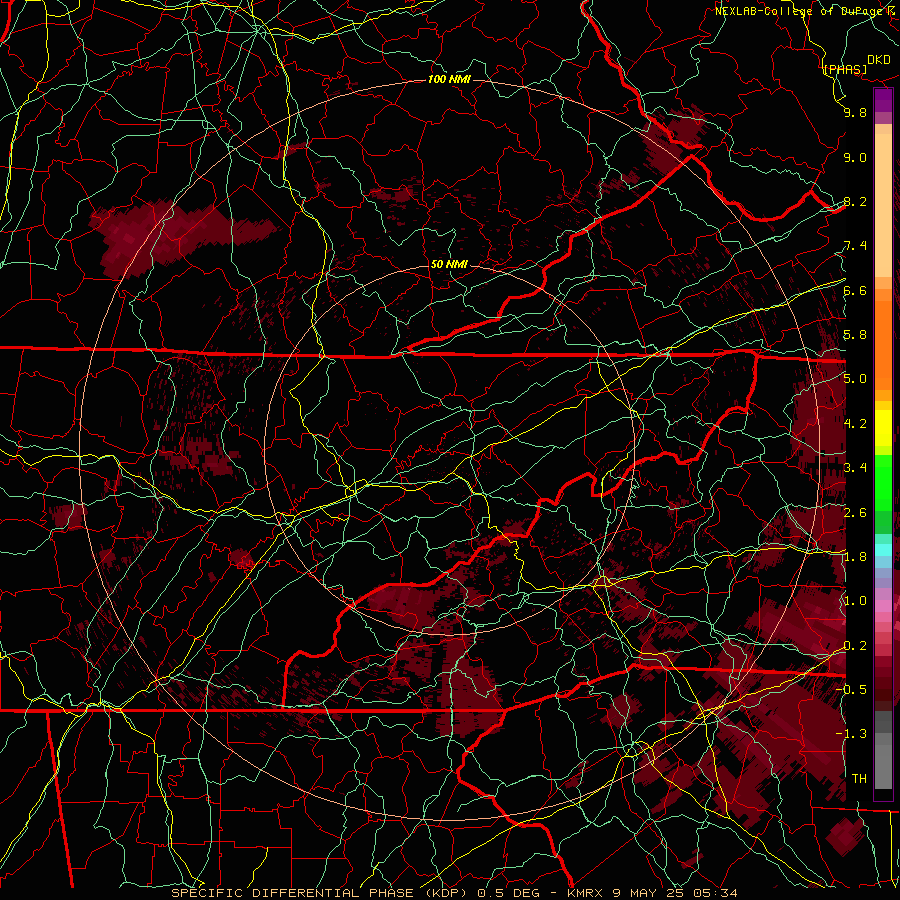900x900 pixels.
Task: Click the 1.8 legend value
Action: coord(855,557)
